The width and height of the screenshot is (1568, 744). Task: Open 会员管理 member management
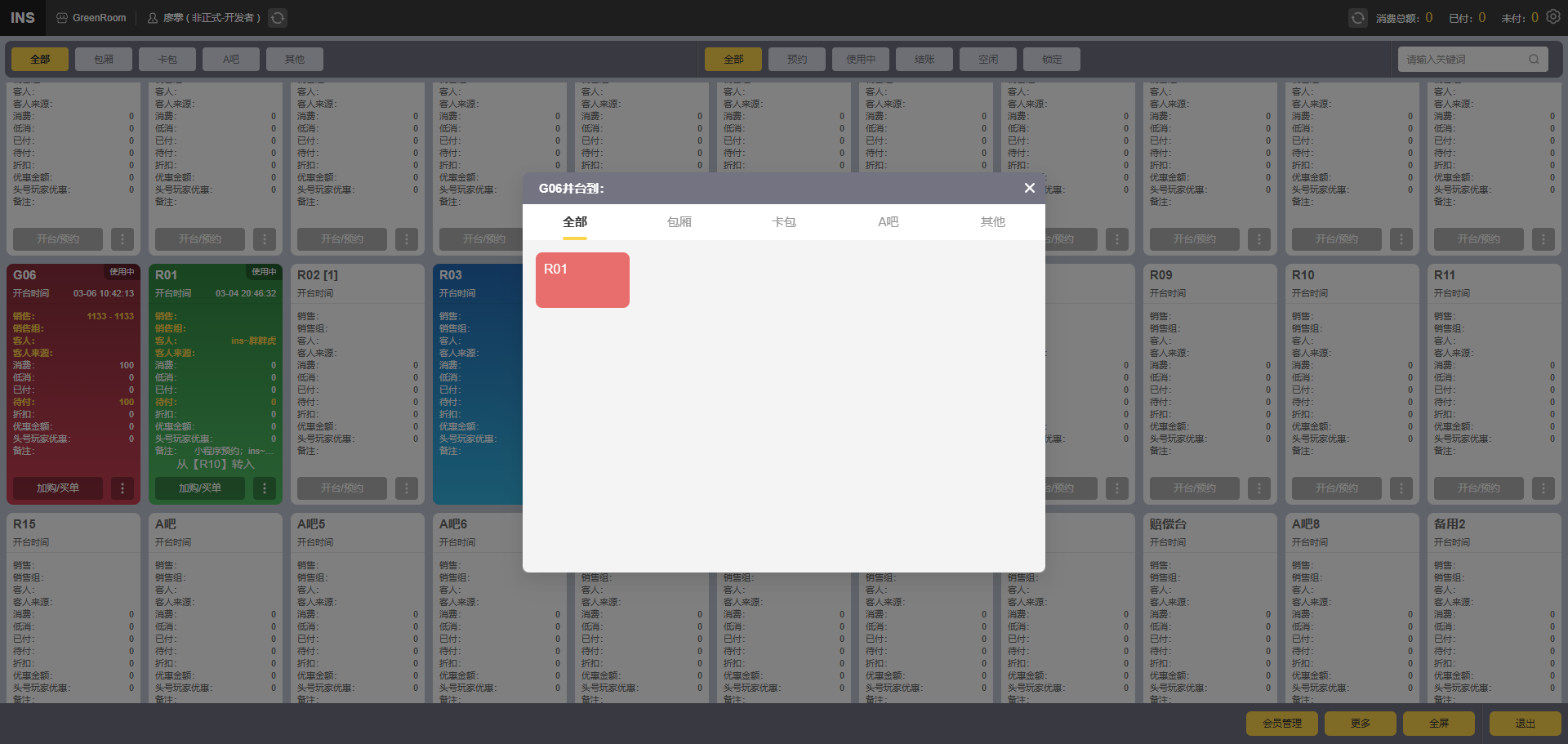pyautogui.click(x=1282, y=724)
